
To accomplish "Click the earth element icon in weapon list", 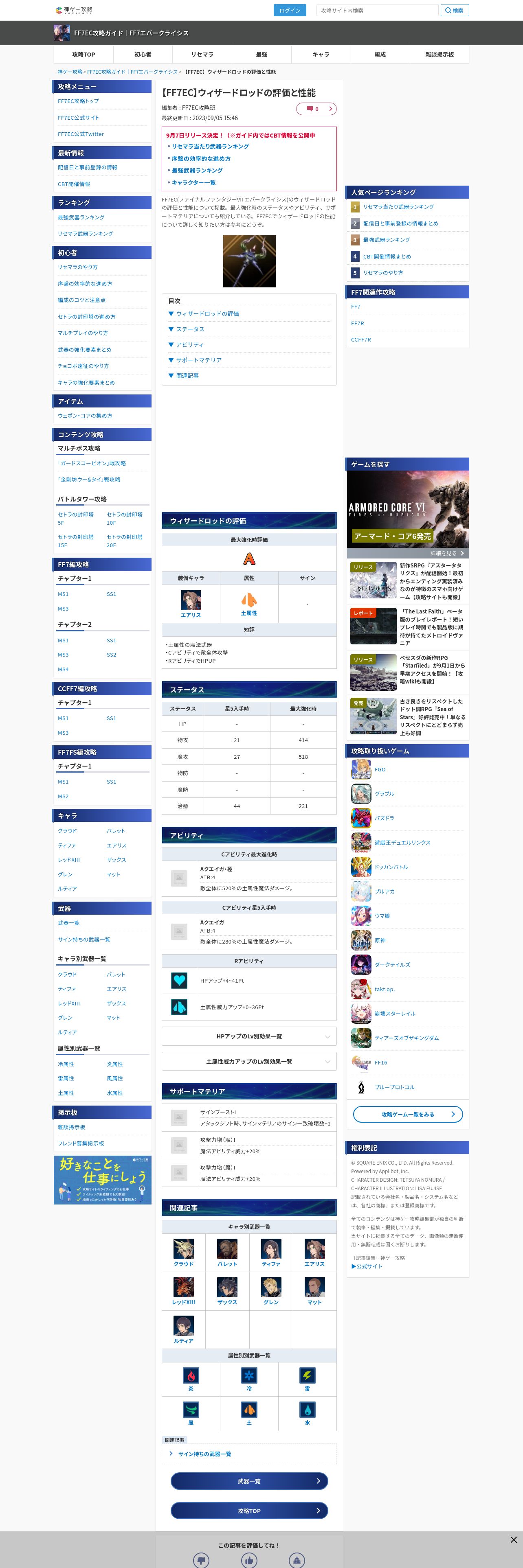I will pyautogui.click(x=249, y=1409).
